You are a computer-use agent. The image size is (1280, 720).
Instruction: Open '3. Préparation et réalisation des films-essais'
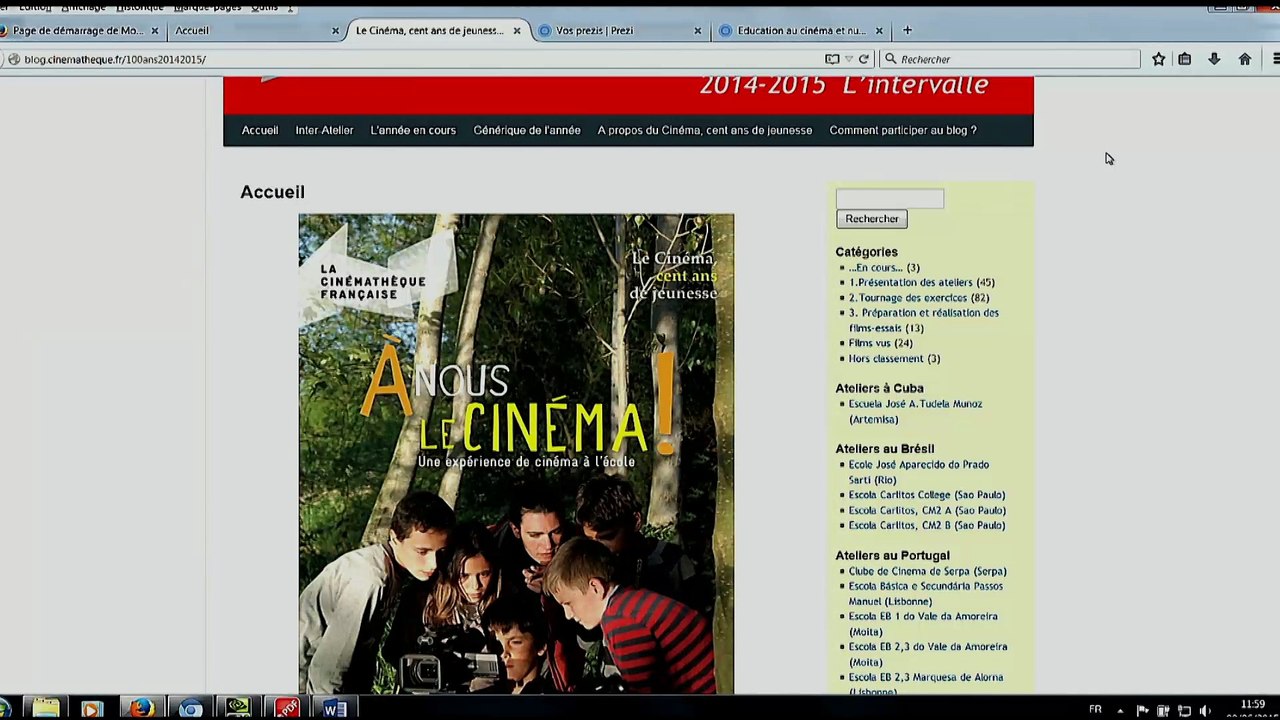[923, 320]
